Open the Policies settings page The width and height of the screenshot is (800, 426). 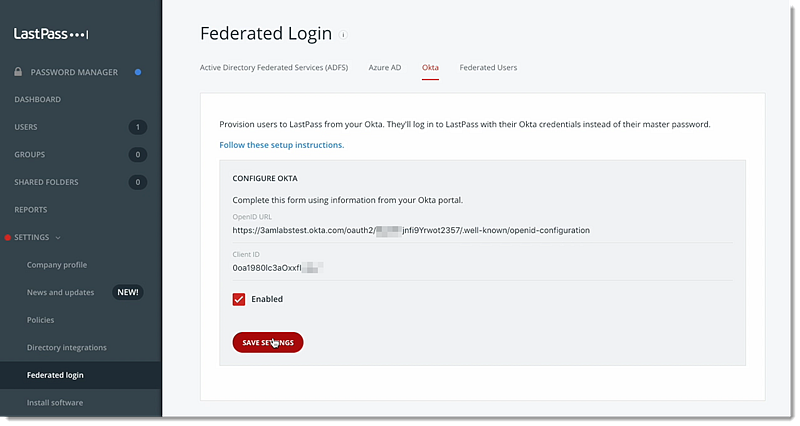[x=40, y=320]
